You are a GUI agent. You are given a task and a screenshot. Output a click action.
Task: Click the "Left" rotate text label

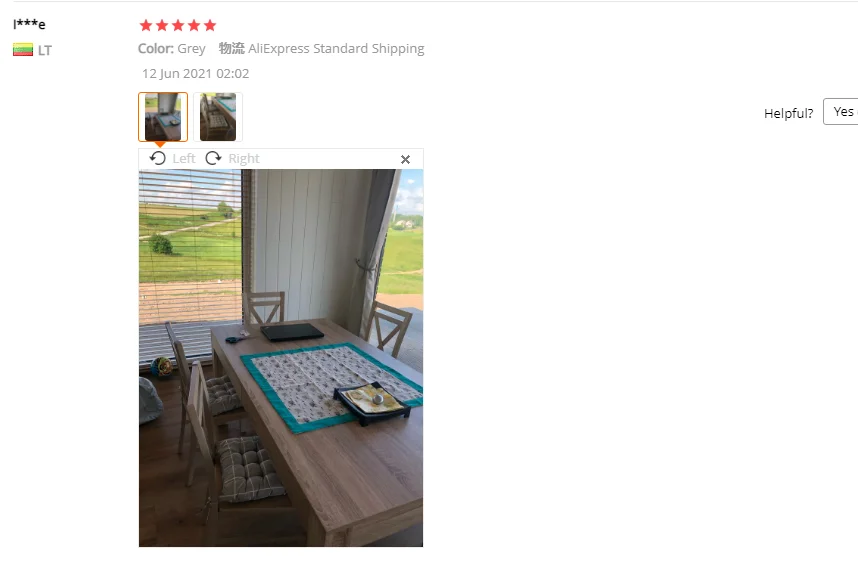pyautogui.click(x=184, y=159)
